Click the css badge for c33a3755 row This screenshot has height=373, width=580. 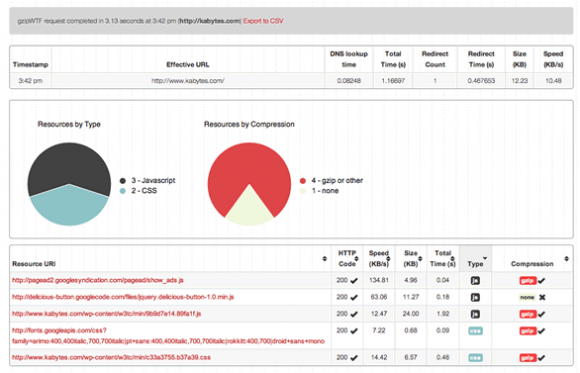(x=475, y=357)
